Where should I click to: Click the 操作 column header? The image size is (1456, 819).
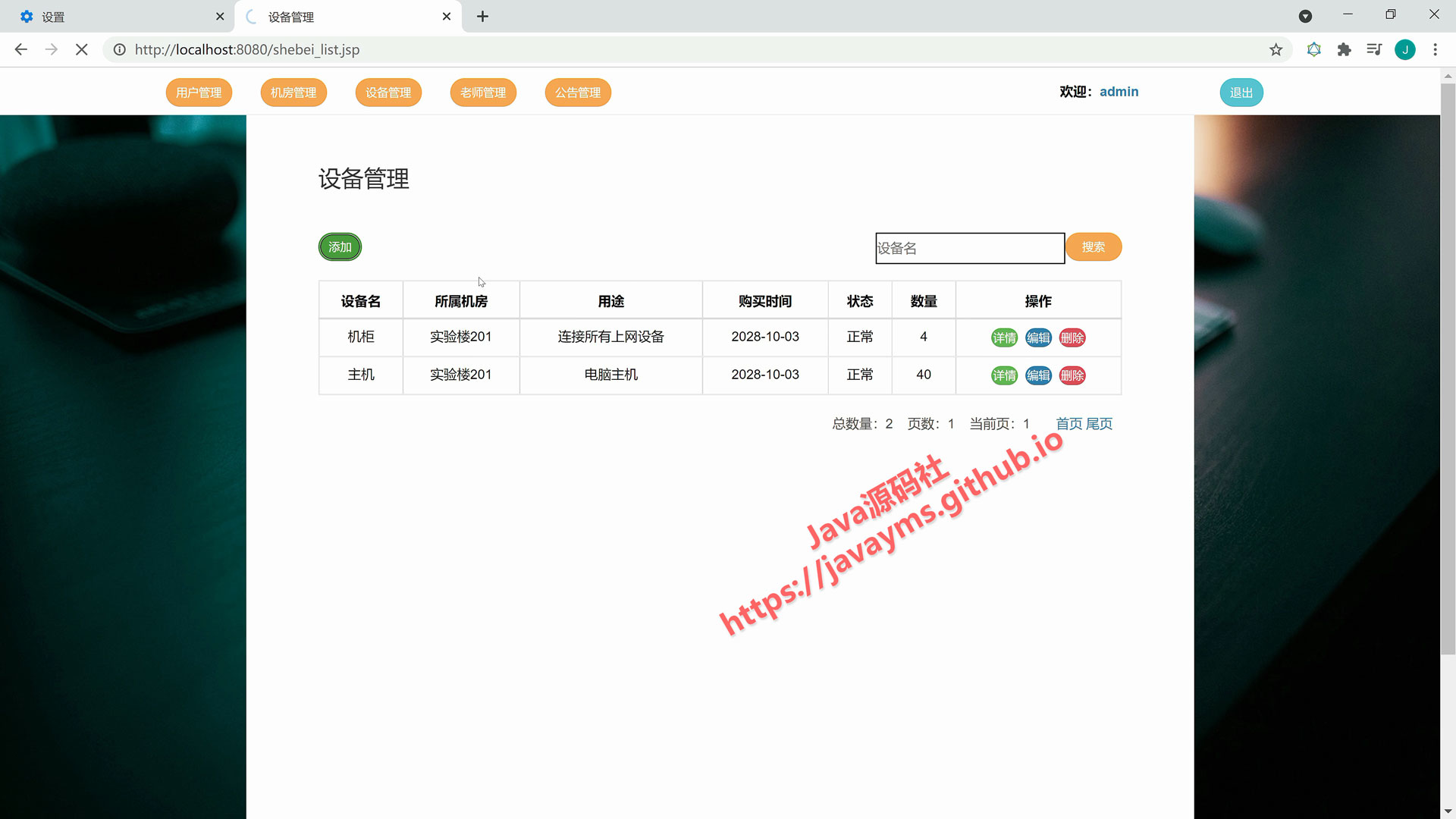1038,301
